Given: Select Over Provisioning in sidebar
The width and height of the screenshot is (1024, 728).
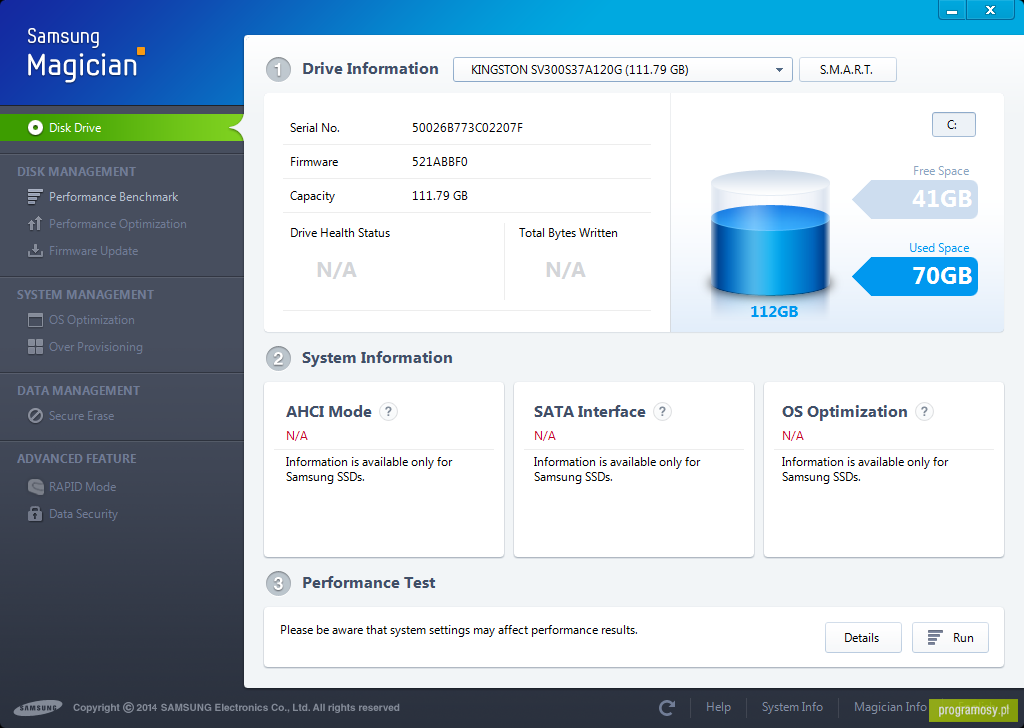Looking at the screenshot, I should coord(95,347).
